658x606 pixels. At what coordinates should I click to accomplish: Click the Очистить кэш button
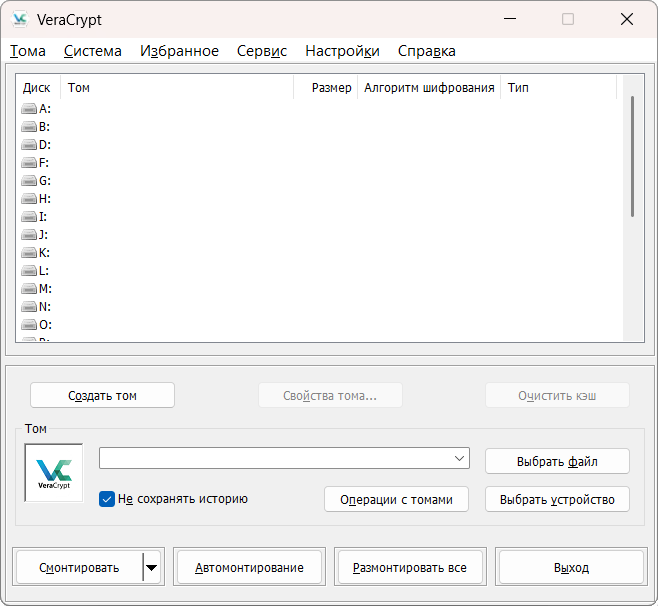pyautogui.click(x=557, y=395)
